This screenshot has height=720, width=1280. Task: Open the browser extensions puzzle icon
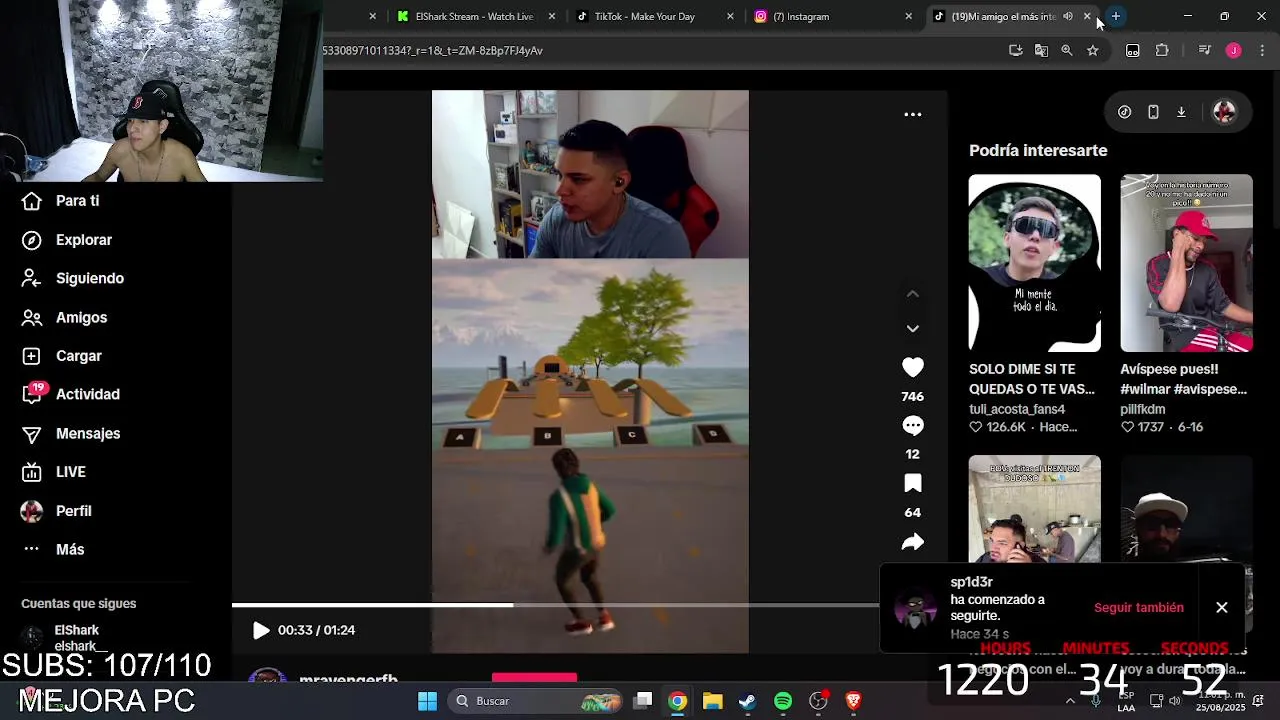coord(1162,50)
